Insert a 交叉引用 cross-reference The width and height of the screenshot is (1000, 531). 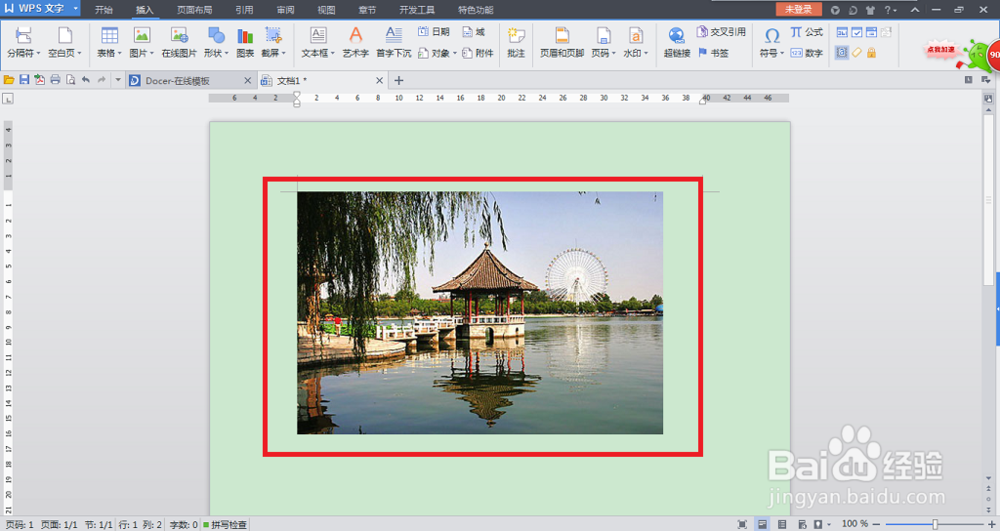click(x=721, y=31)
